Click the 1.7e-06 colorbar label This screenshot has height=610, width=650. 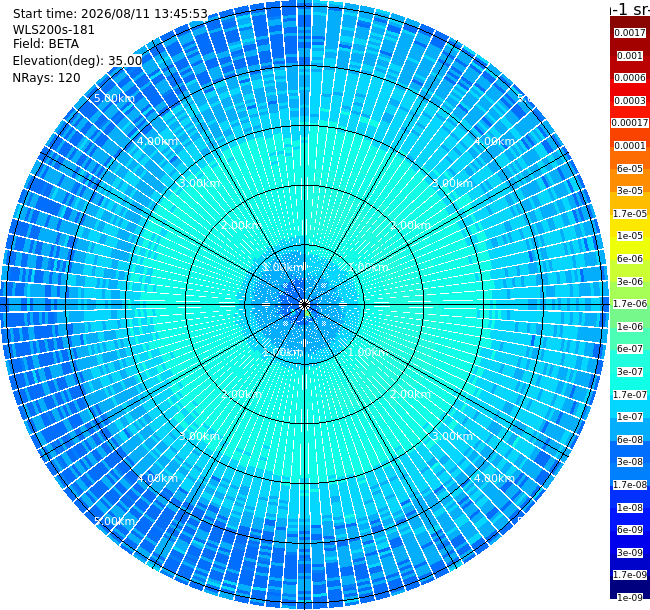[x=630, y=304]
